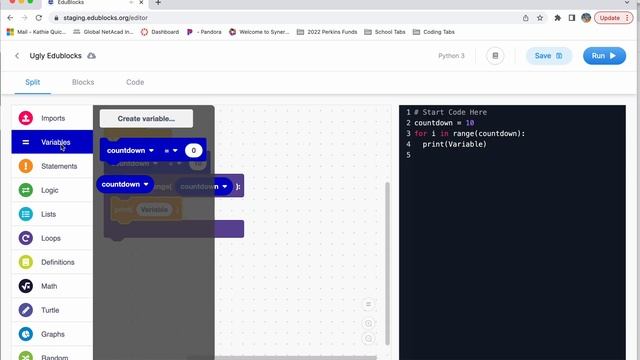
Task: Open the Random category shuffle icon
Action: [x=26, y=356]
